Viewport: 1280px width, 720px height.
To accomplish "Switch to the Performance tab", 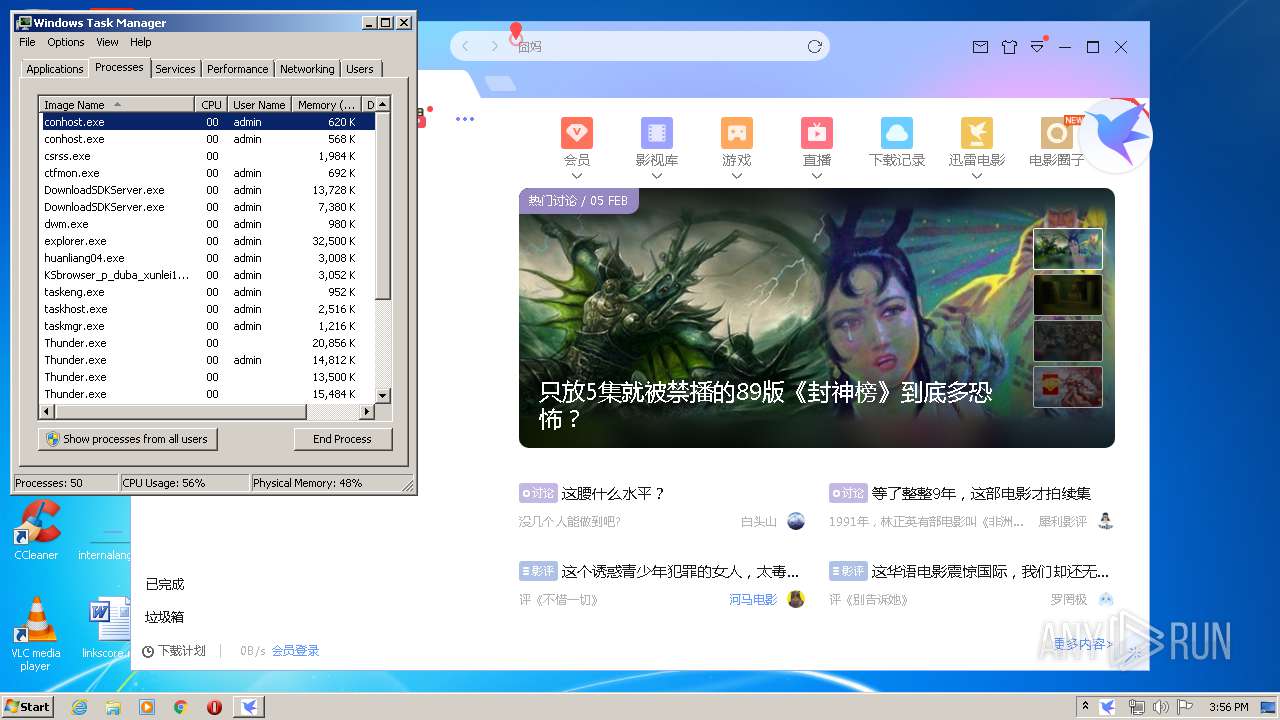I will click(238, 69).
